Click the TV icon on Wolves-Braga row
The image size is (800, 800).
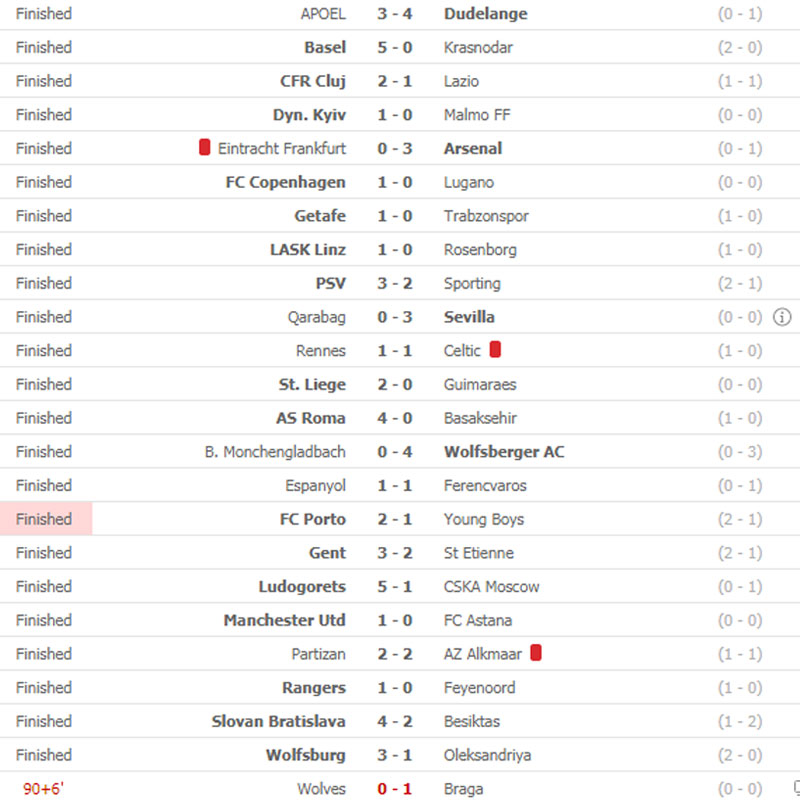(795, 788)
